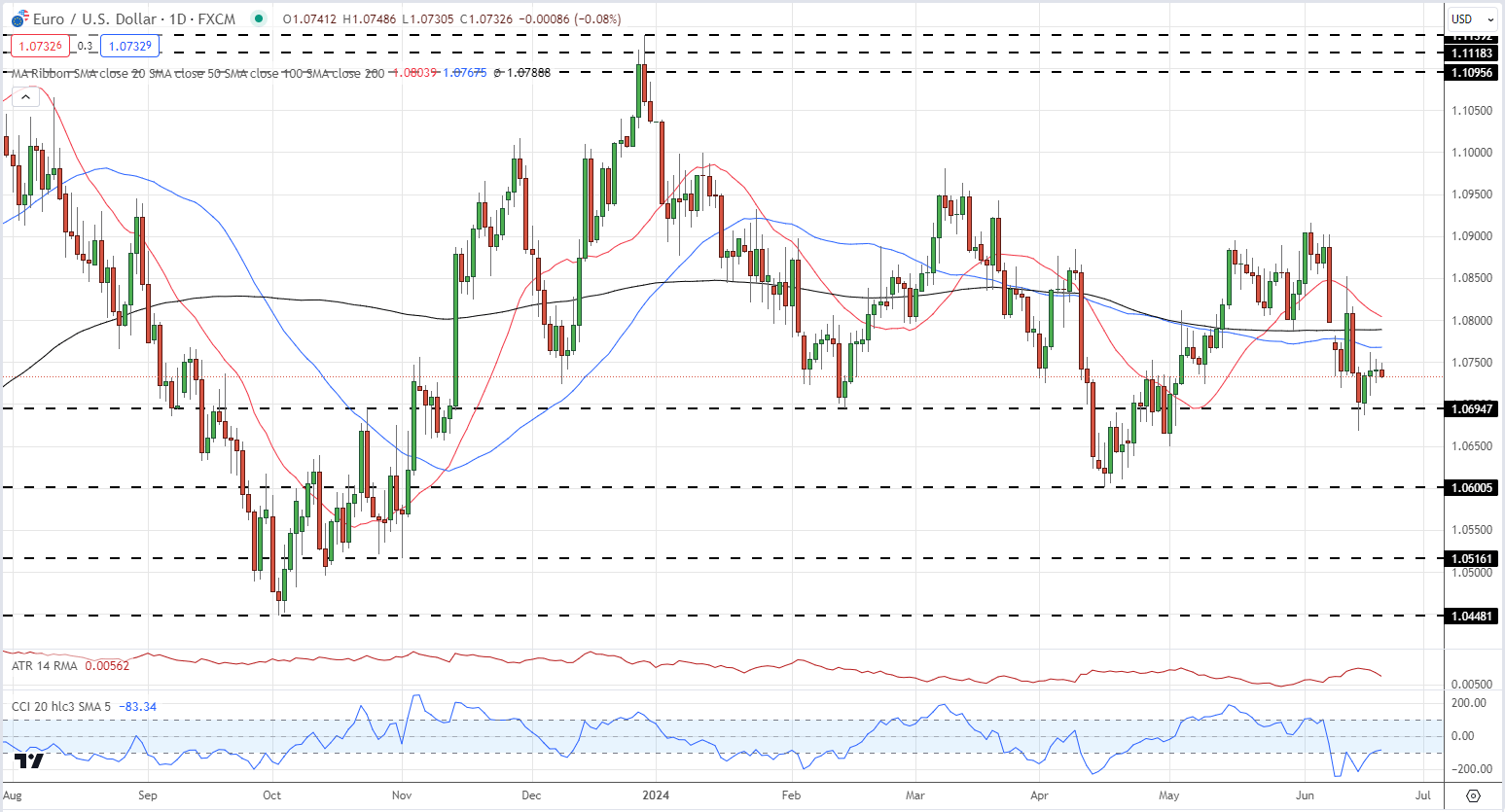
Task: Click the blue buy price button 1.07329
Action: [x=129, y=46]
